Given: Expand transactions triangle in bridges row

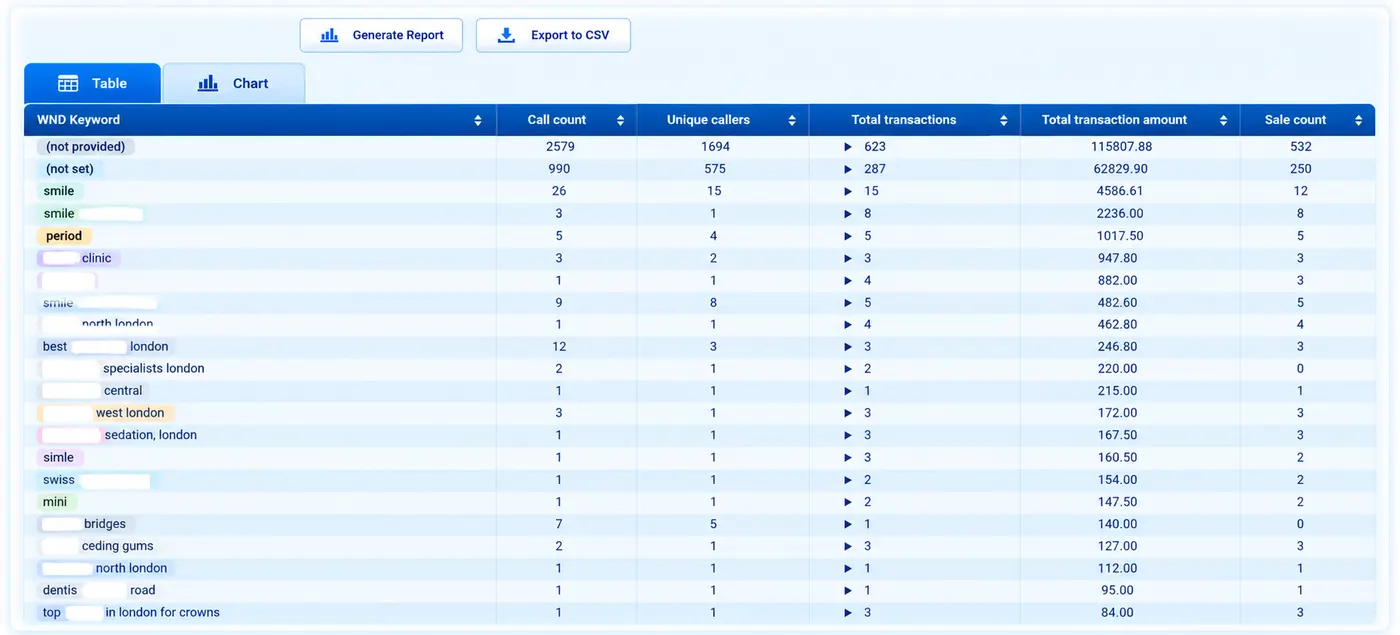Looking at the screenshot, I should (x=849, y=524).
